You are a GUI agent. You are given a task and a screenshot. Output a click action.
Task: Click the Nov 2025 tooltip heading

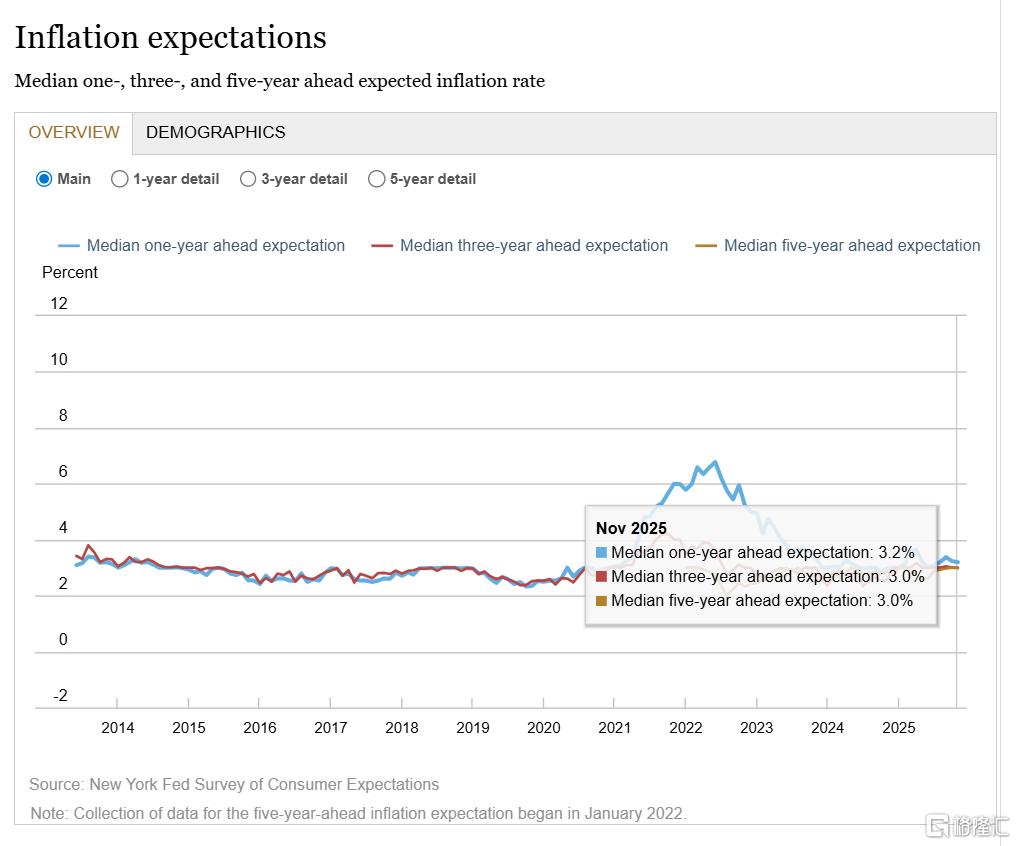pos(631,528)
